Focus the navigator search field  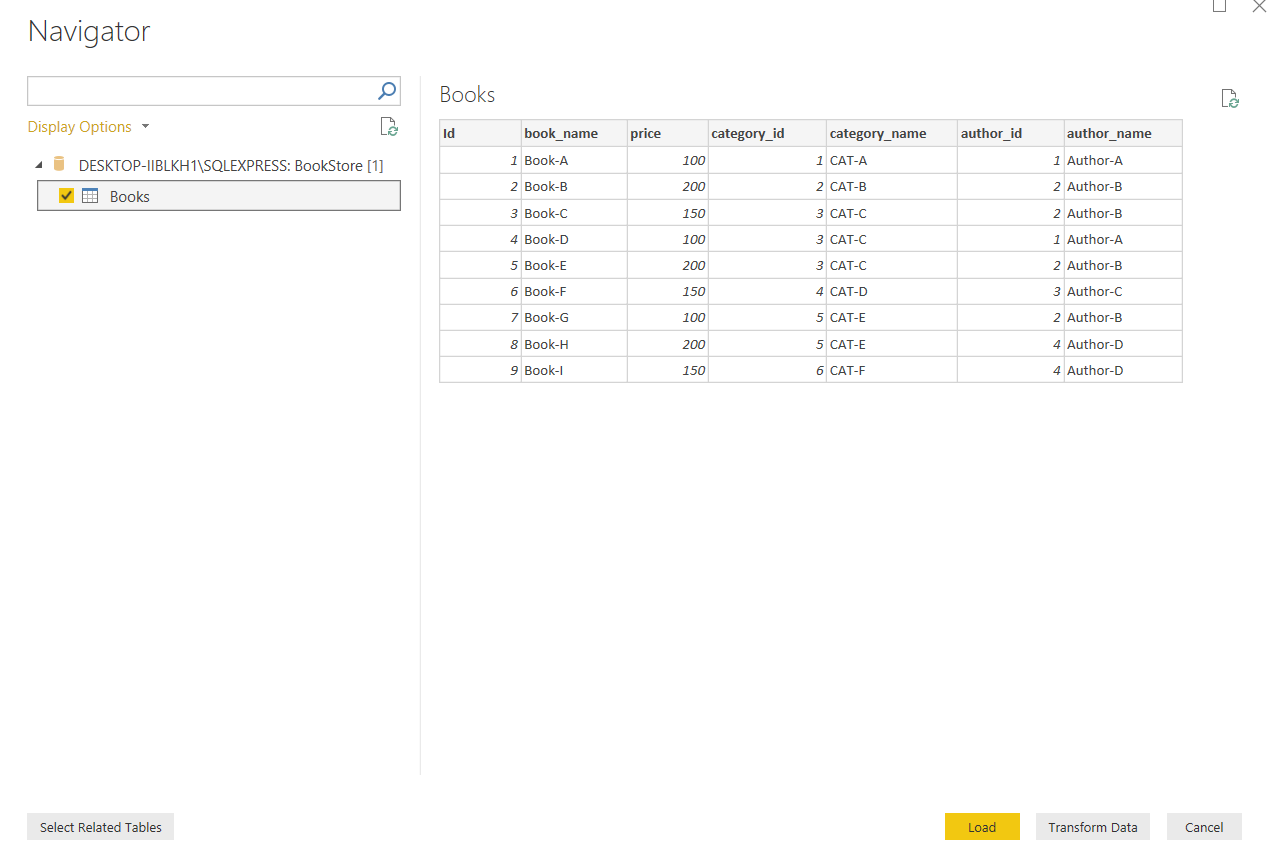click(x=201, y=91)
